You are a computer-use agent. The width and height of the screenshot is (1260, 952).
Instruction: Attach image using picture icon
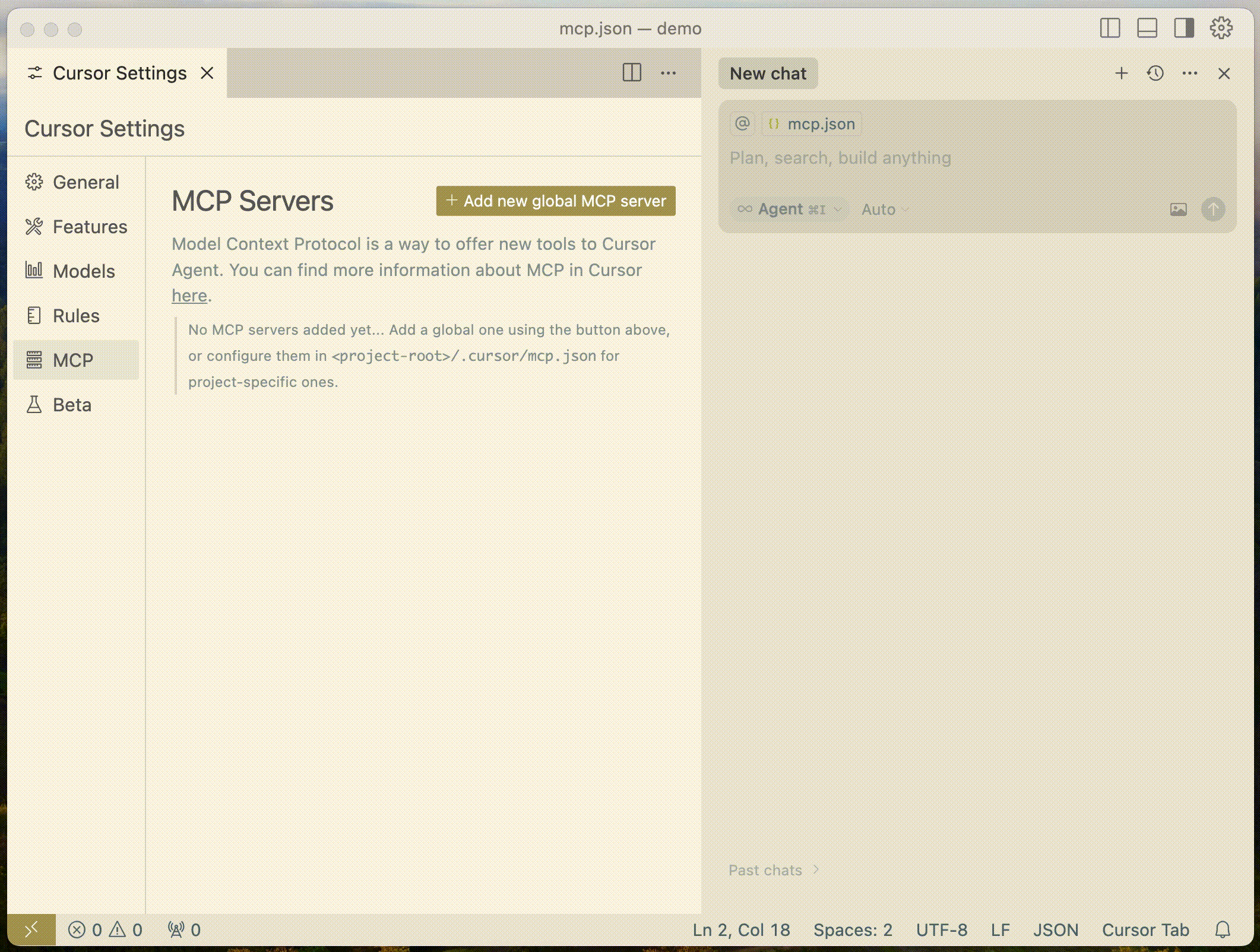1178,210
